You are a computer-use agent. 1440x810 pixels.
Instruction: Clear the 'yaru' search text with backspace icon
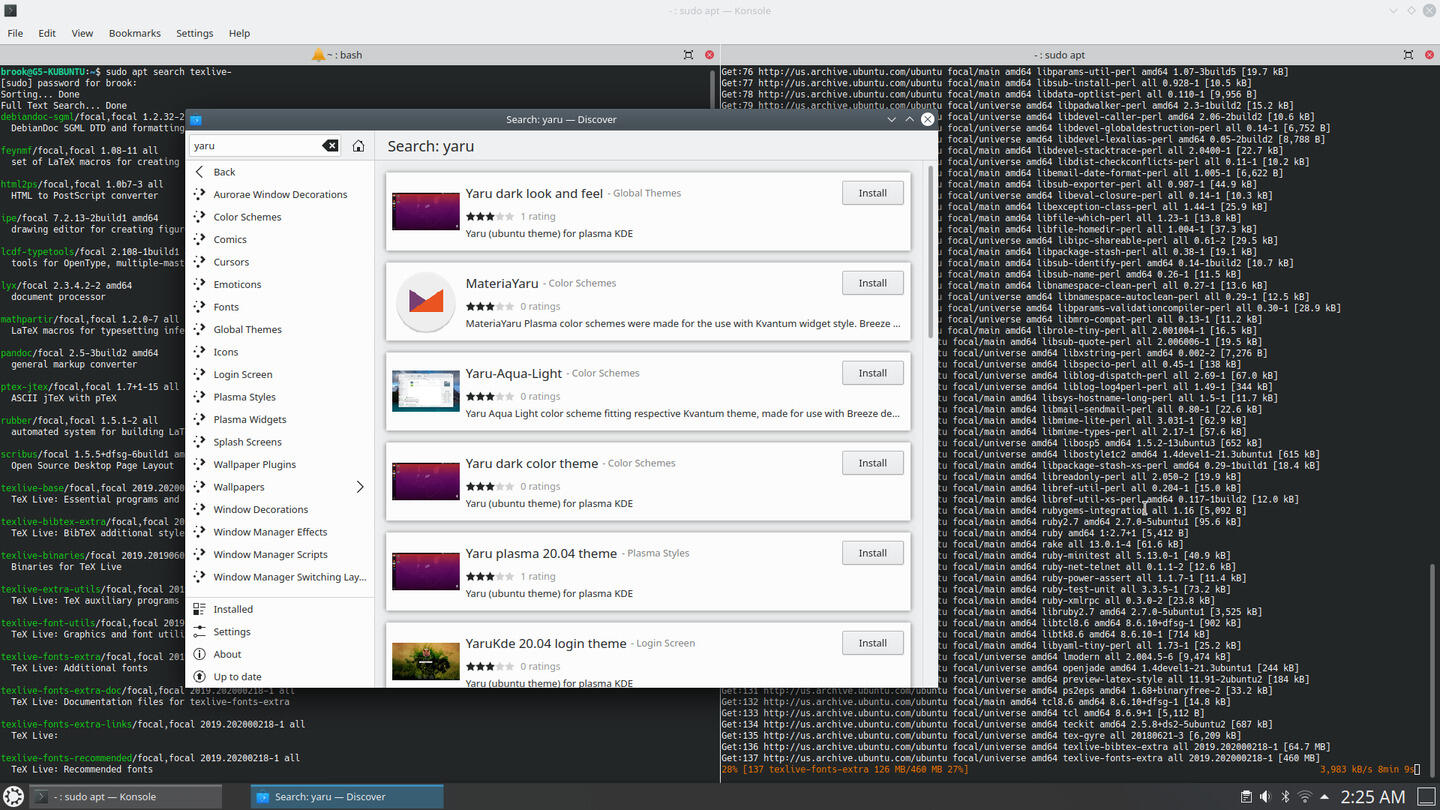[x=330, y=146]
